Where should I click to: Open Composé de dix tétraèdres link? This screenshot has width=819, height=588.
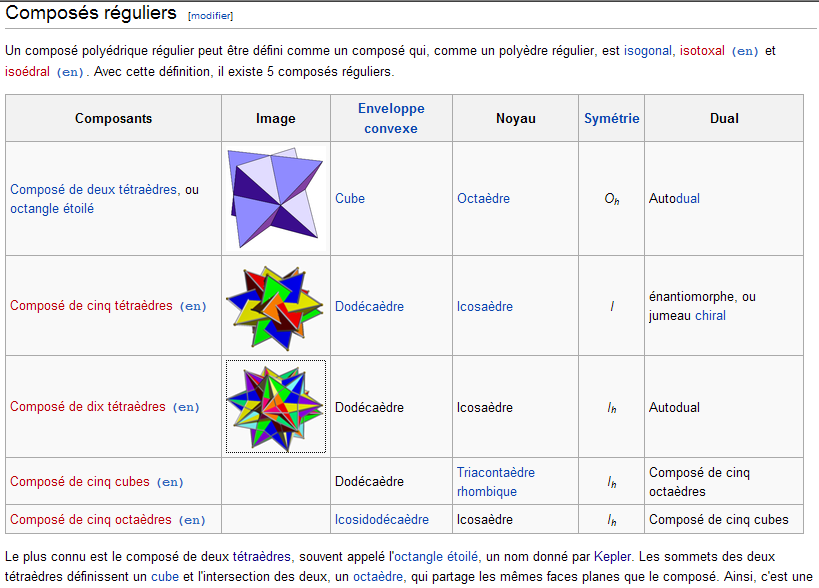pos(88,406)
